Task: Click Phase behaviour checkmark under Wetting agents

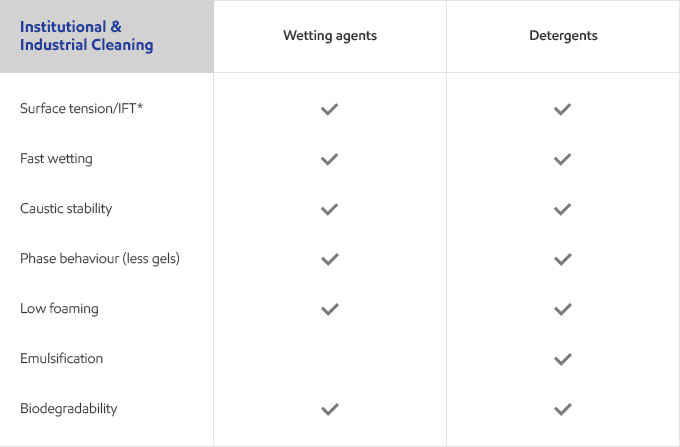Action: [x=330, y=259]
